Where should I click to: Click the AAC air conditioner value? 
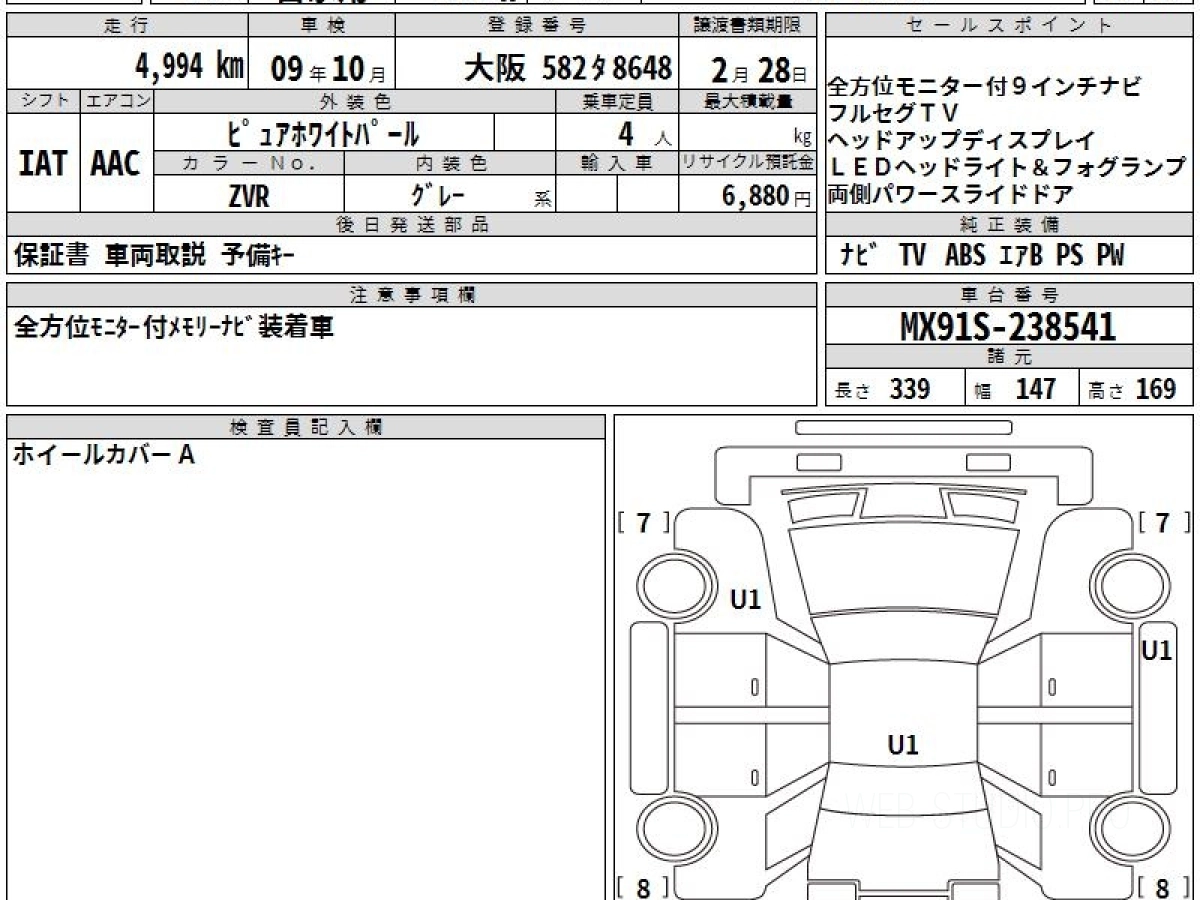(x=116, y=164)
